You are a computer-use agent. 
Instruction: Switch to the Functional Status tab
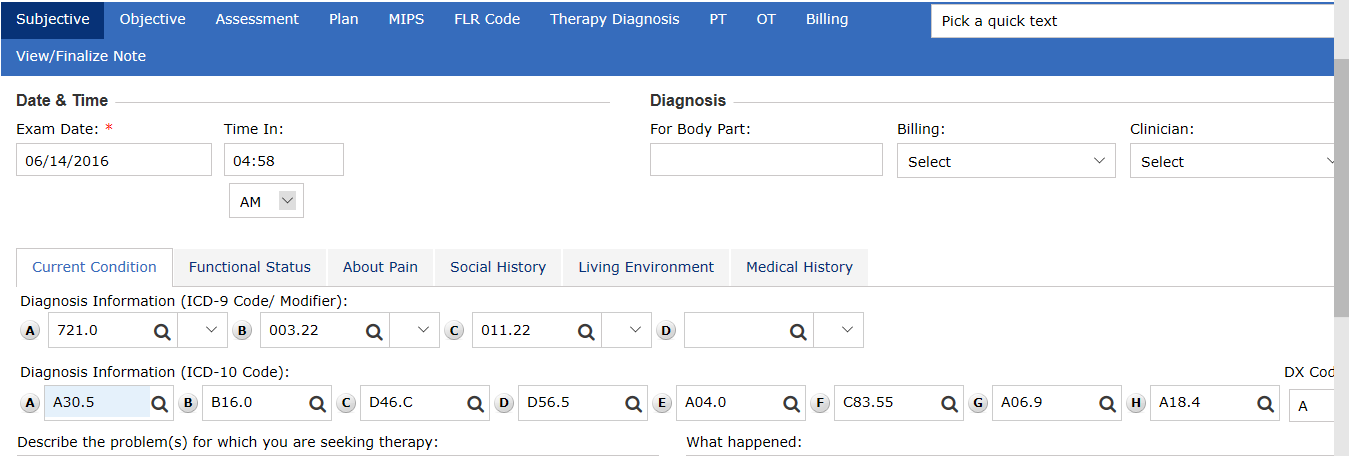(250, 267)
